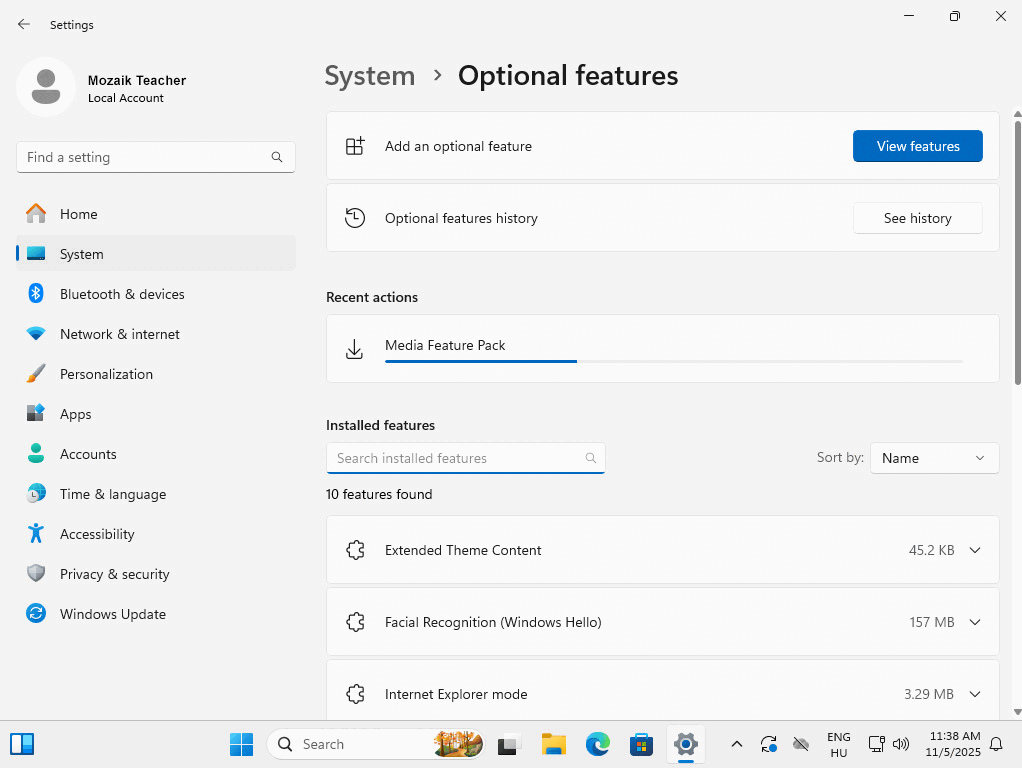The image size is (1022, 768).
Task: Click the notification bell in system tray
Action: coord(996,744)
